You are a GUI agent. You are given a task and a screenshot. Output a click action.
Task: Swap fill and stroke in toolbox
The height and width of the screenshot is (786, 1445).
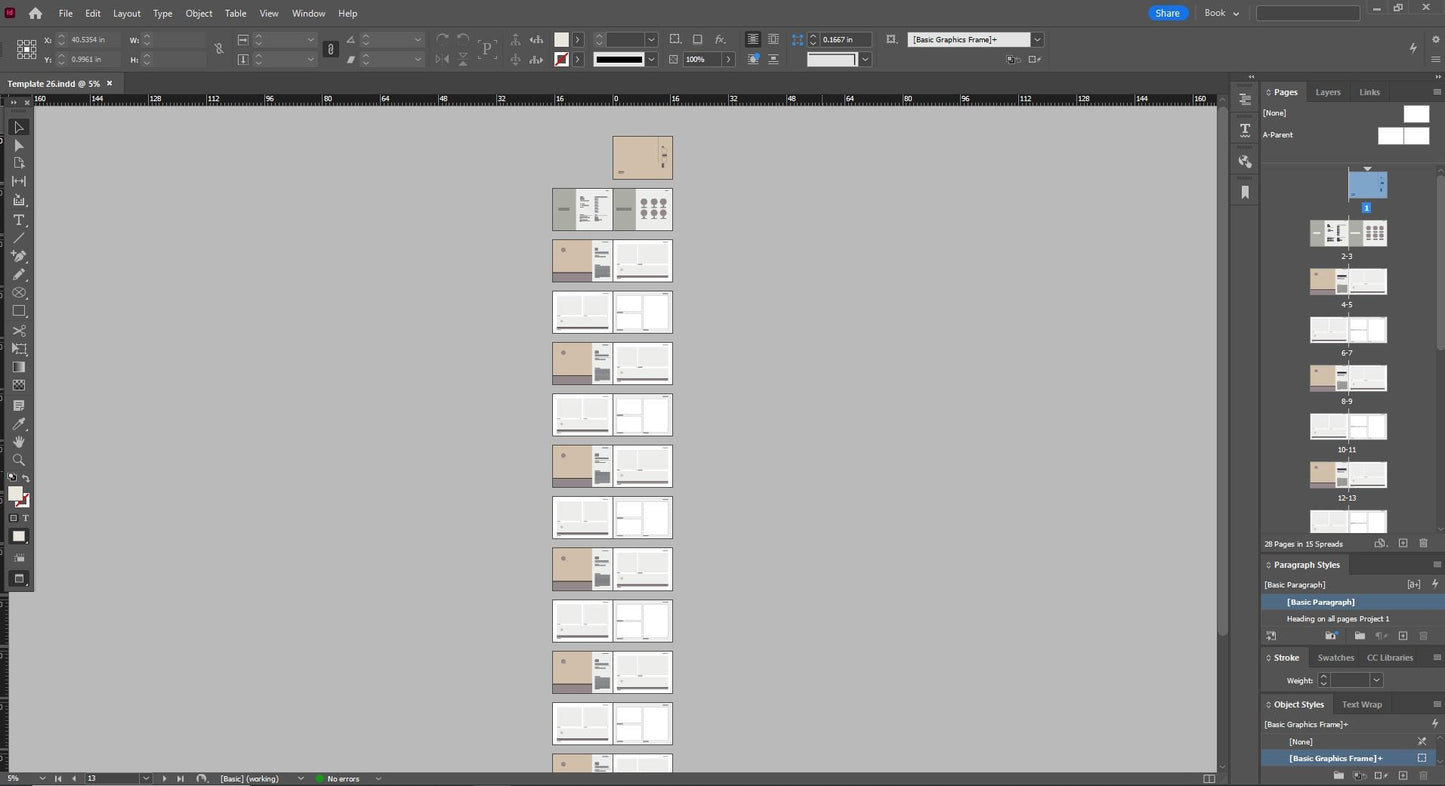pos(26,479)
